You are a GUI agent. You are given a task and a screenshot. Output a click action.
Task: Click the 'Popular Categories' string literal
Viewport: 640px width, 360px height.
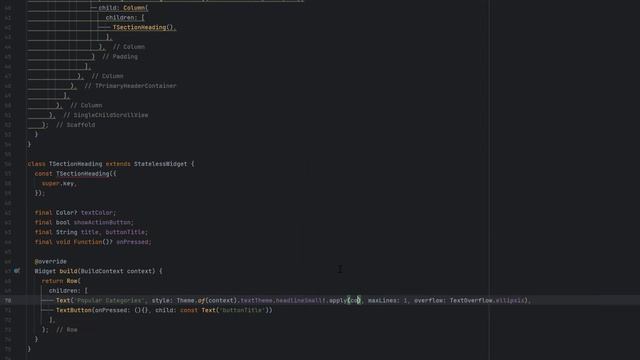(109, 300)
